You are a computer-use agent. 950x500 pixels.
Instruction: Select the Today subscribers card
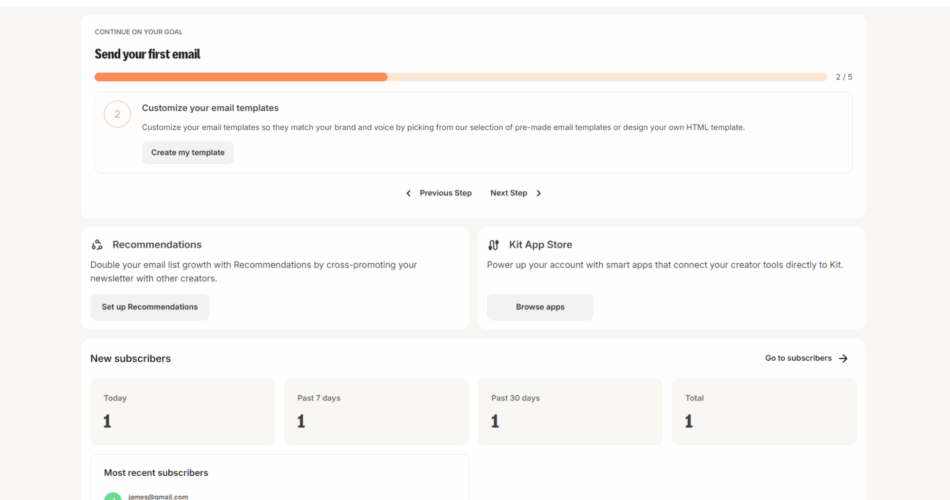(x=182, y=411)
